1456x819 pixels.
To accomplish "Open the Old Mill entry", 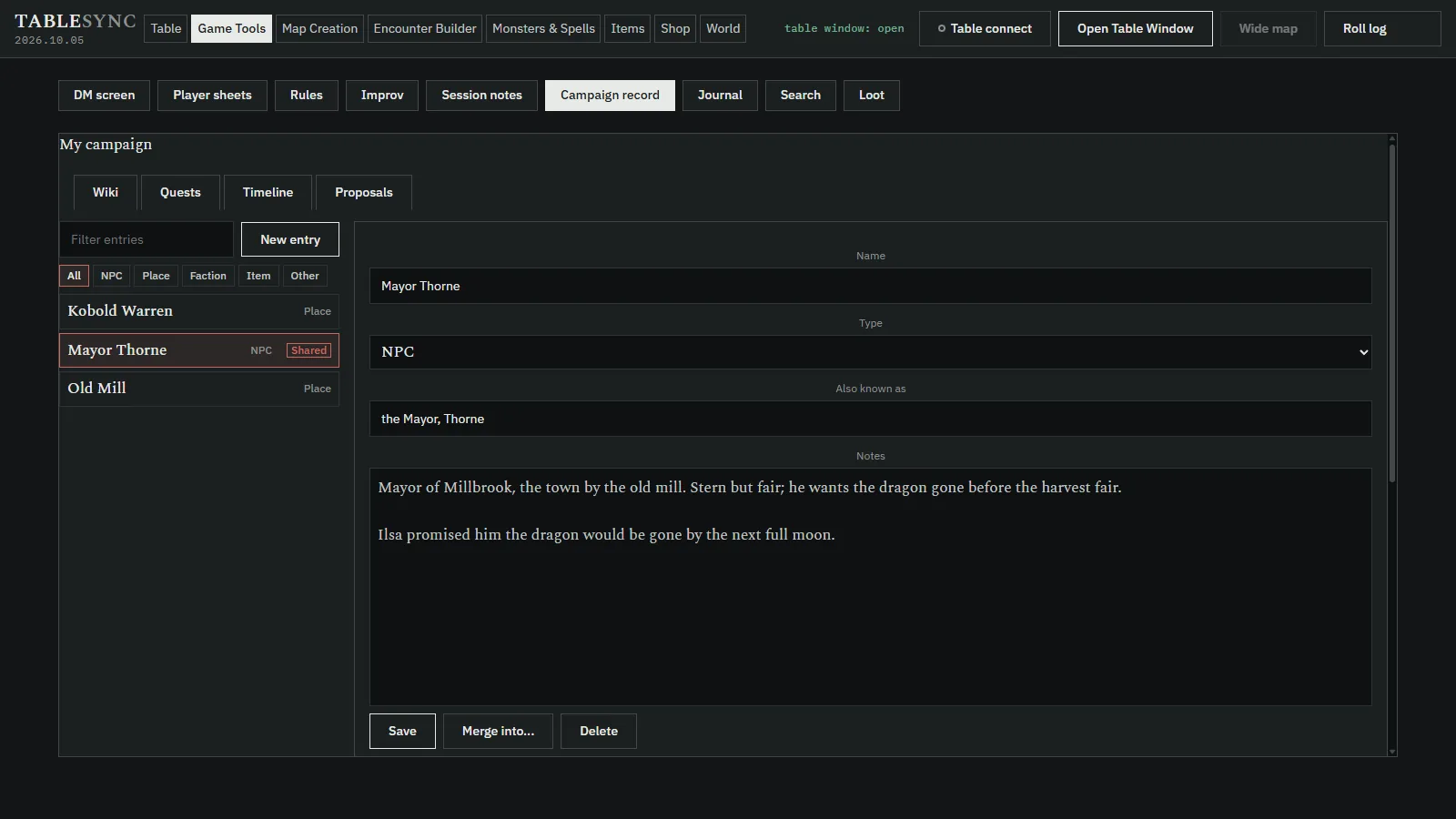I will tap(199, 389).
